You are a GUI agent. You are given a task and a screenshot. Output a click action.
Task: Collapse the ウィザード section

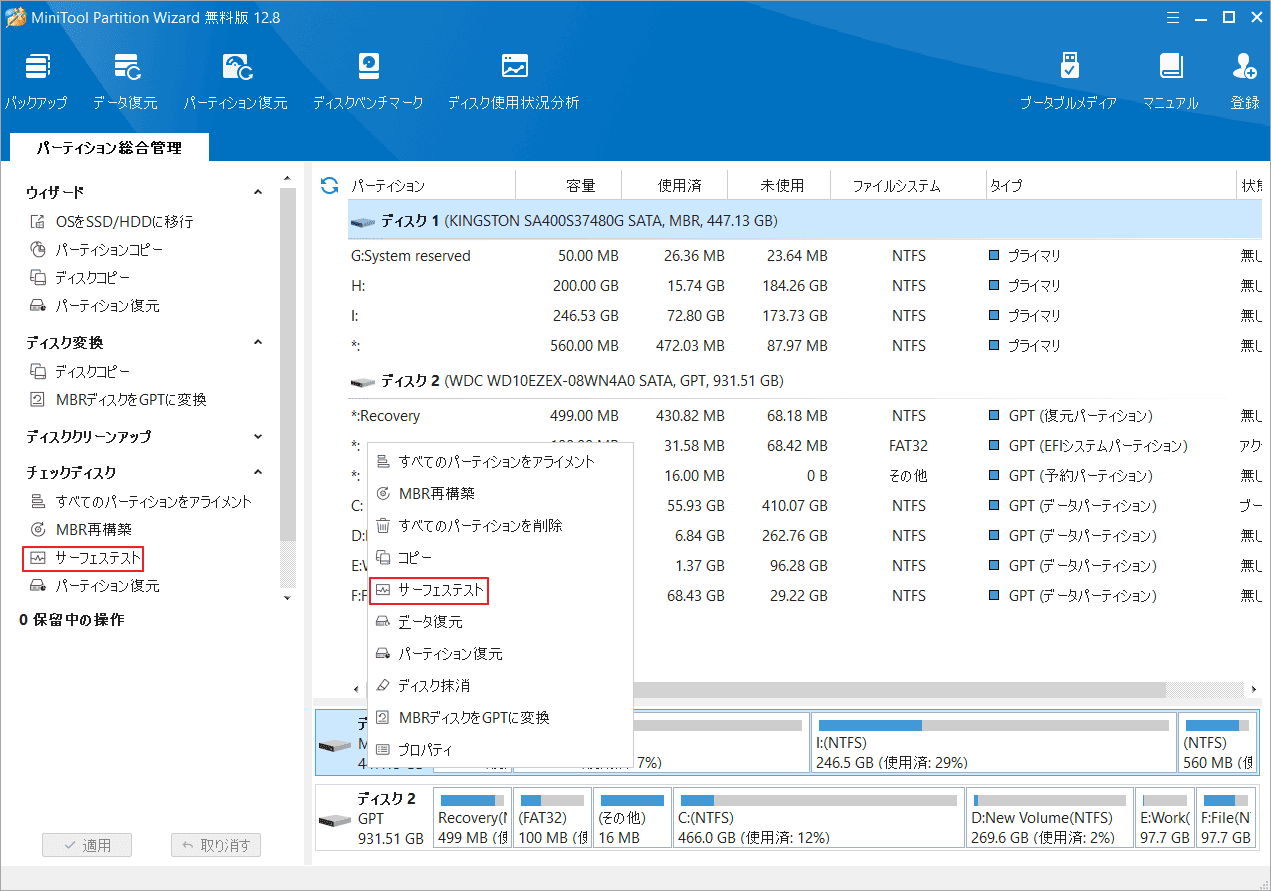point(258,191)
